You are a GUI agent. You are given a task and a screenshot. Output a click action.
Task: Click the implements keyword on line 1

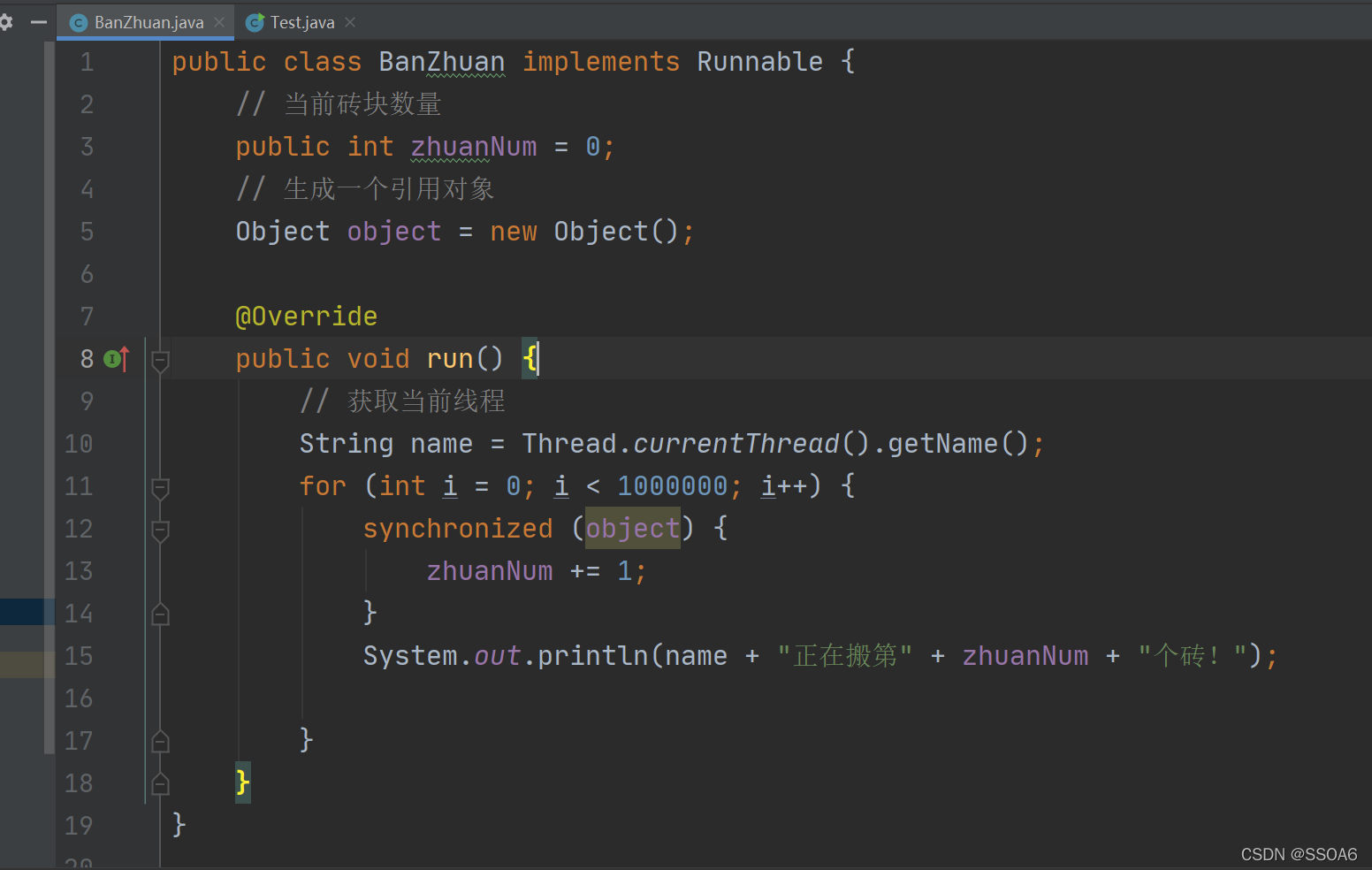601,62
